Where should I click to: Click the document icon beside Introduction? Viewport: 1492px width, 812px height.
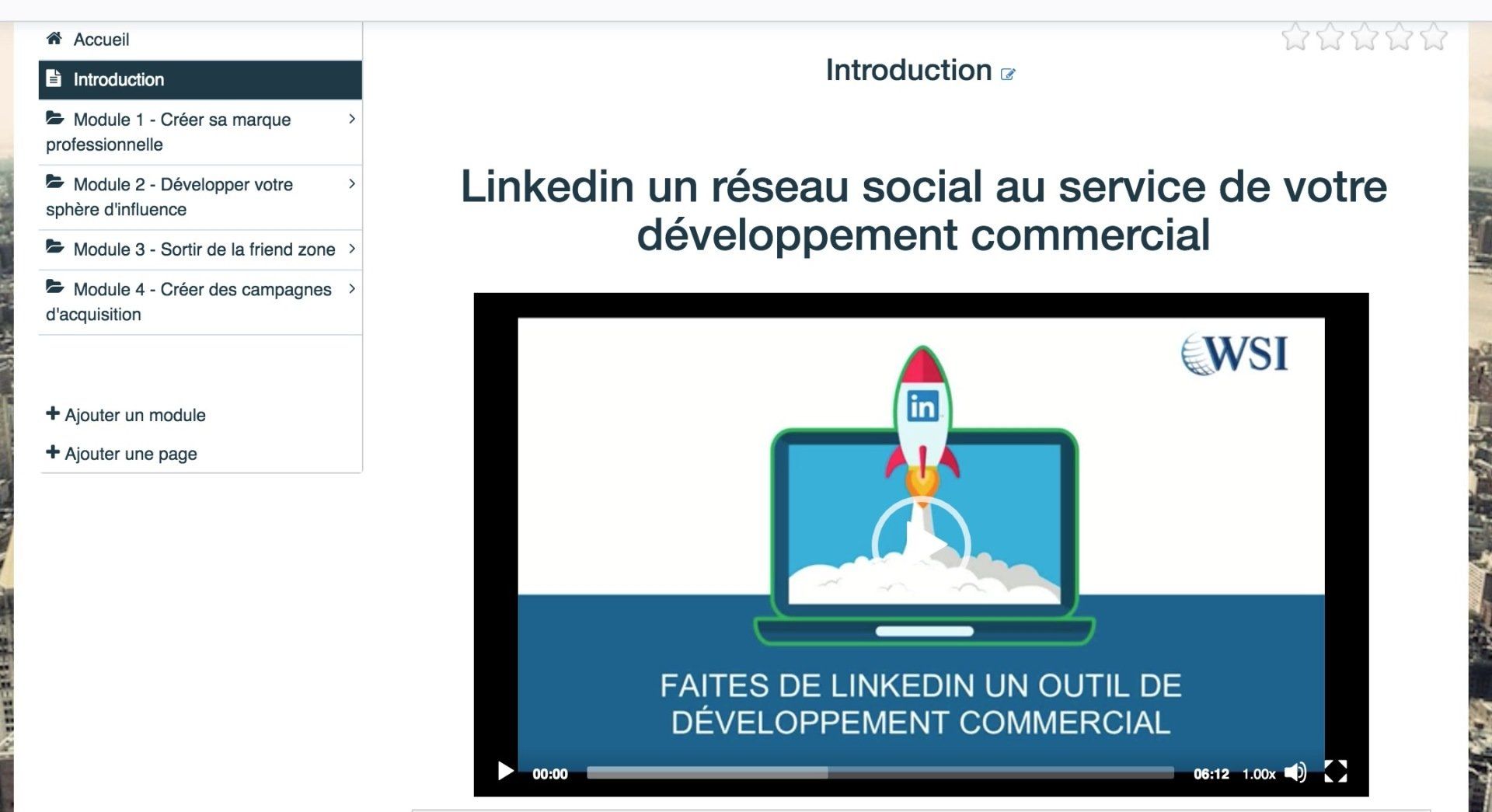pyautogui.click(x=54, y=78)
